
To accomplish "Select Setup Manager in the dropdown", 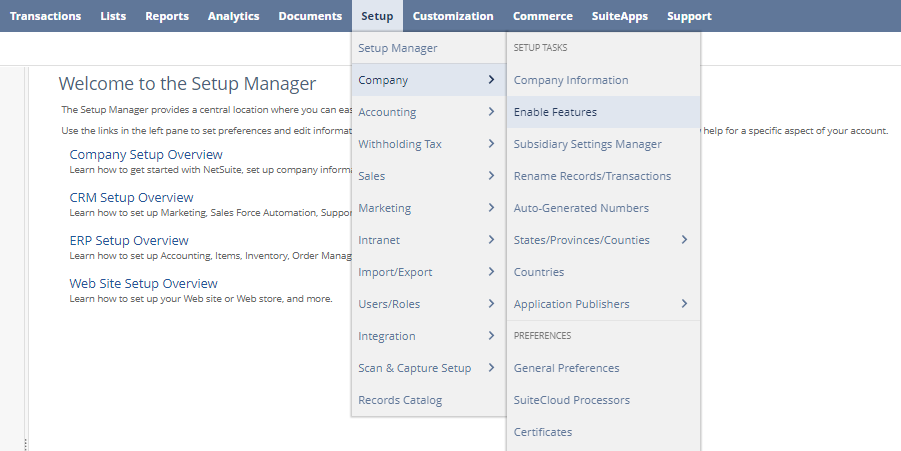I will (429, 48).
